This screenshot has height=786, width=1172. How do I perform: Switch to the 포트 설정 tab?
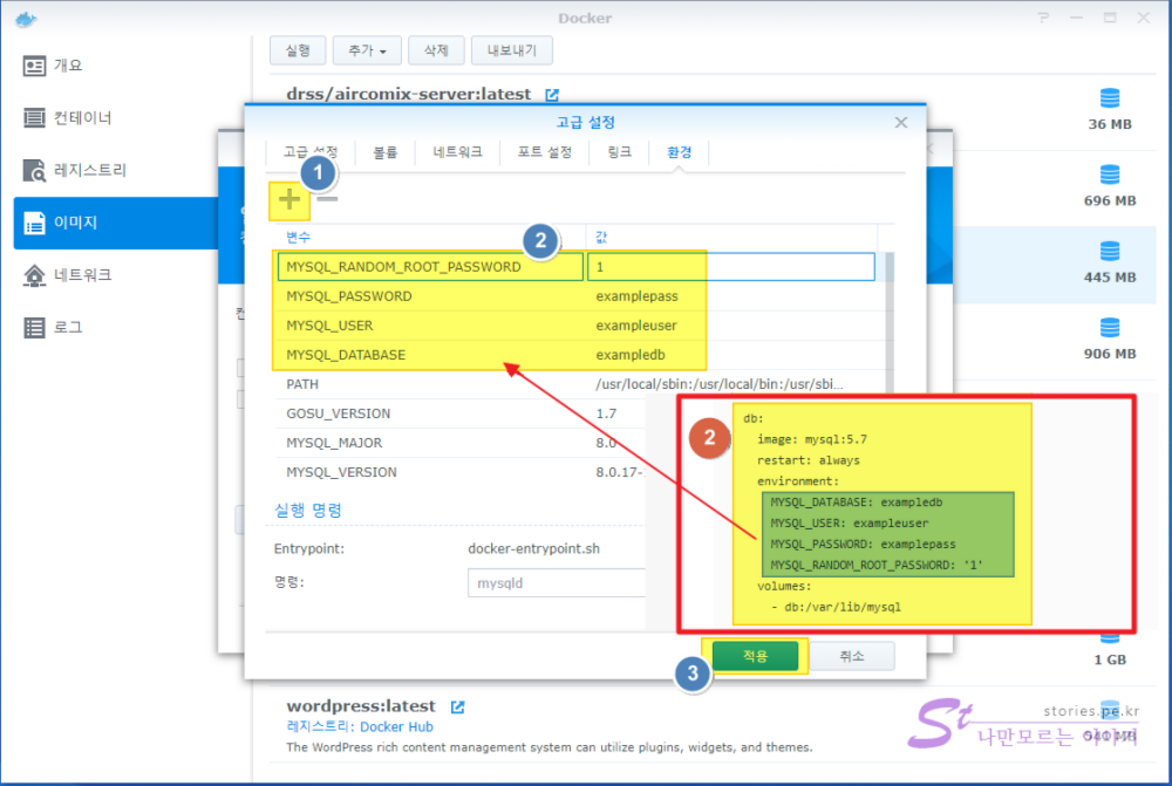coord(544,153)
